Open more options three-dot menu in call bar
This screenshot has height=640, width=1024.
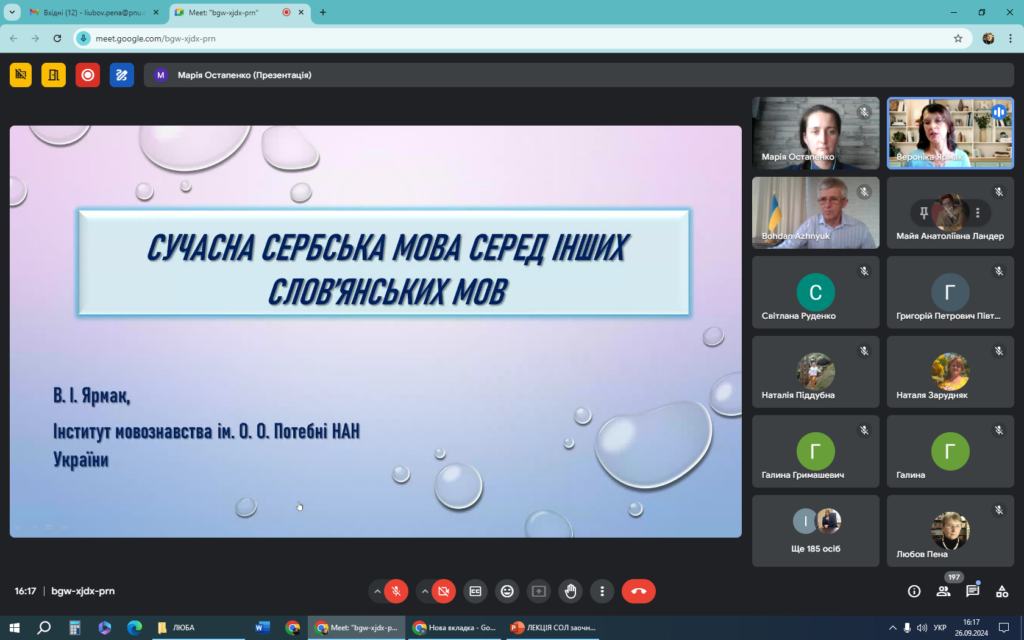click(x=601, y=591)
